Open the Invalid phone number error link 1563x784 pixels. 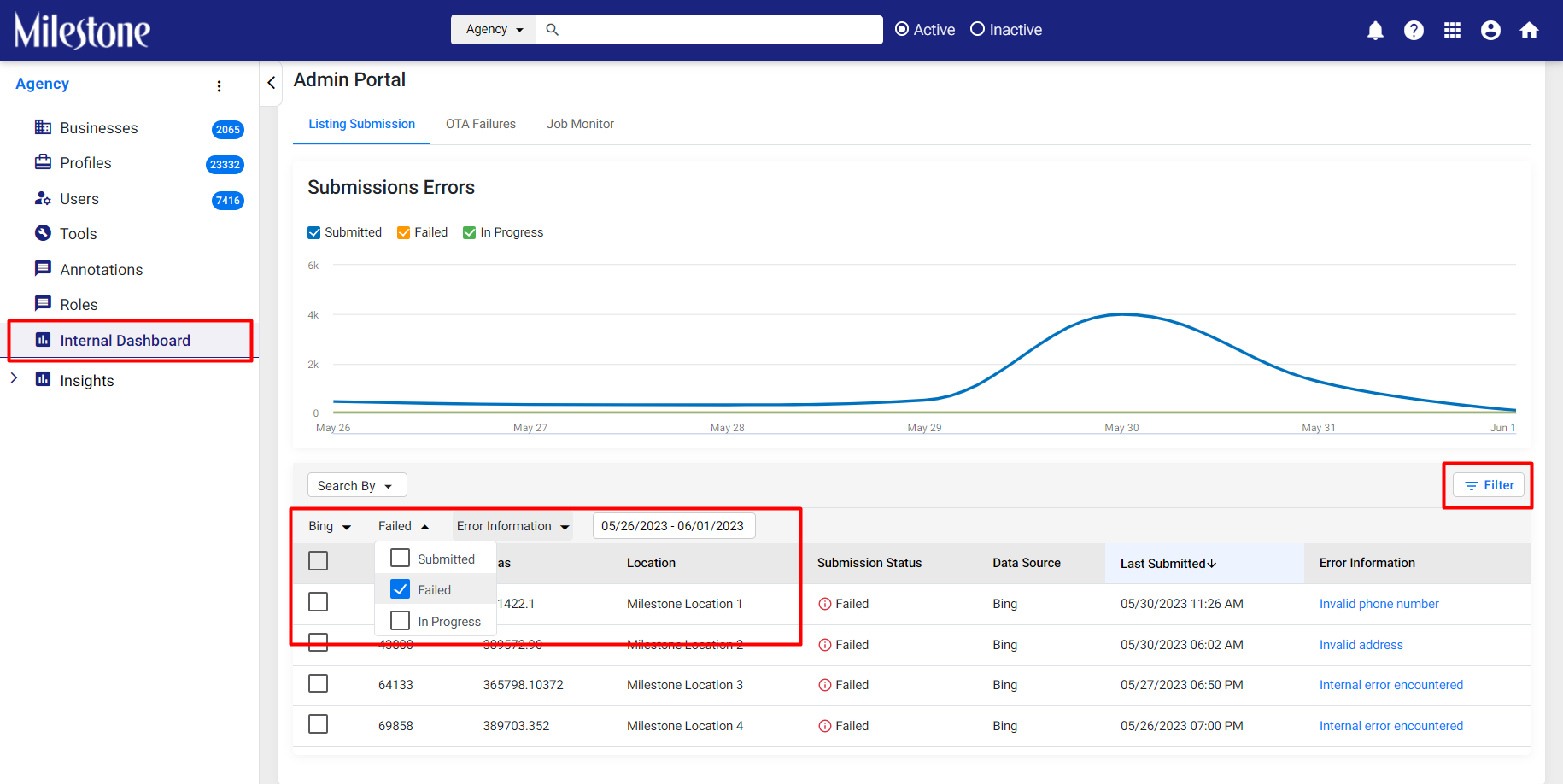click(x=1379, y=604)
